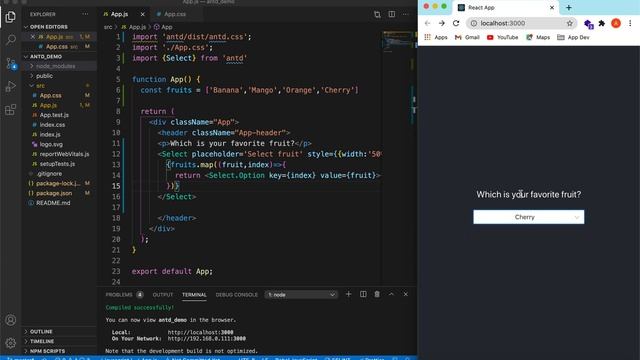The width and height of the screenshot is (640, 360).
Task: Kill terminal with trash icon
Action: pyautogui.click(x=377, y=294)
